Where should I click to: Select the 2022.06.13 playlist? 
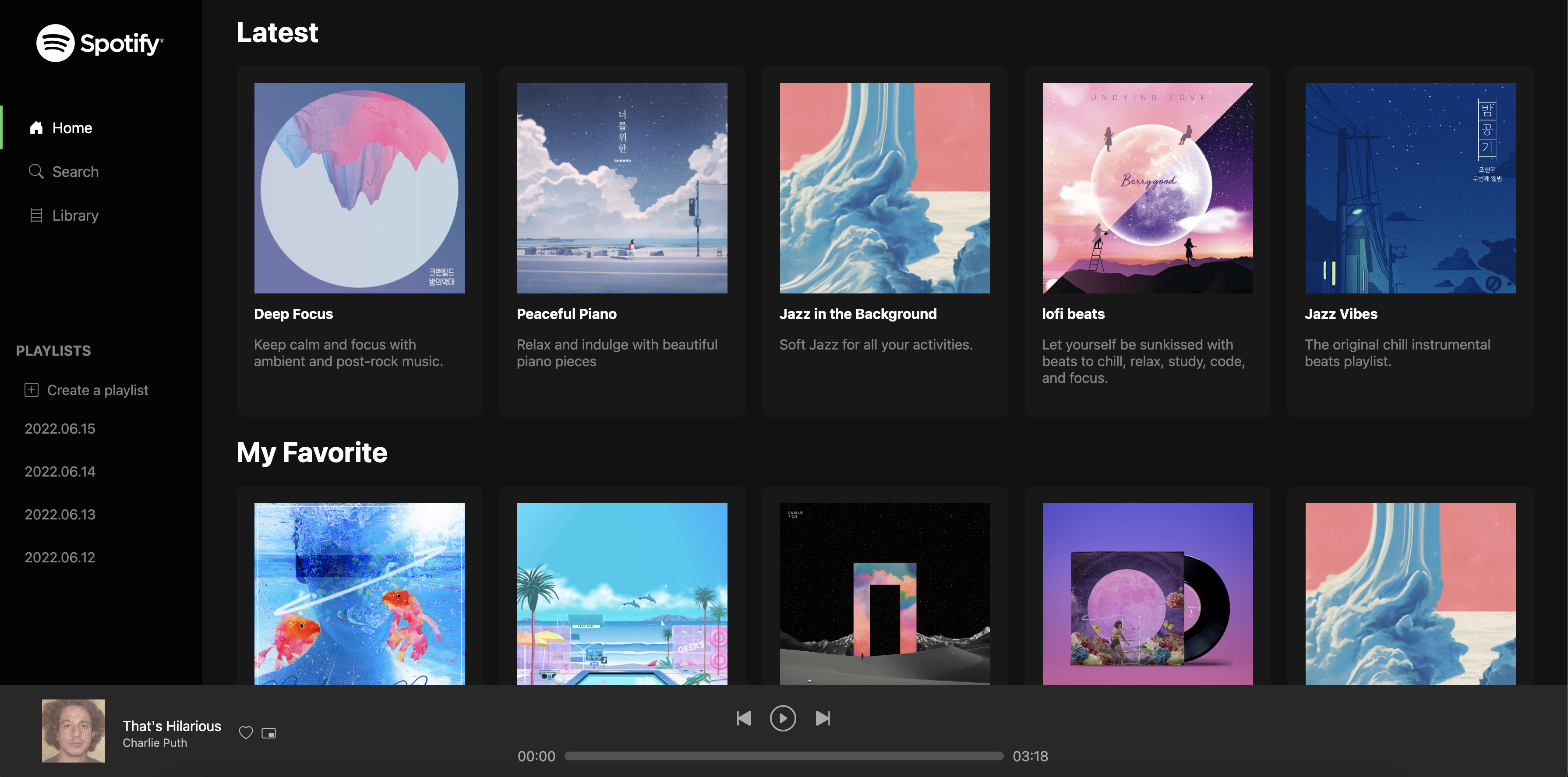coord(60,515)
